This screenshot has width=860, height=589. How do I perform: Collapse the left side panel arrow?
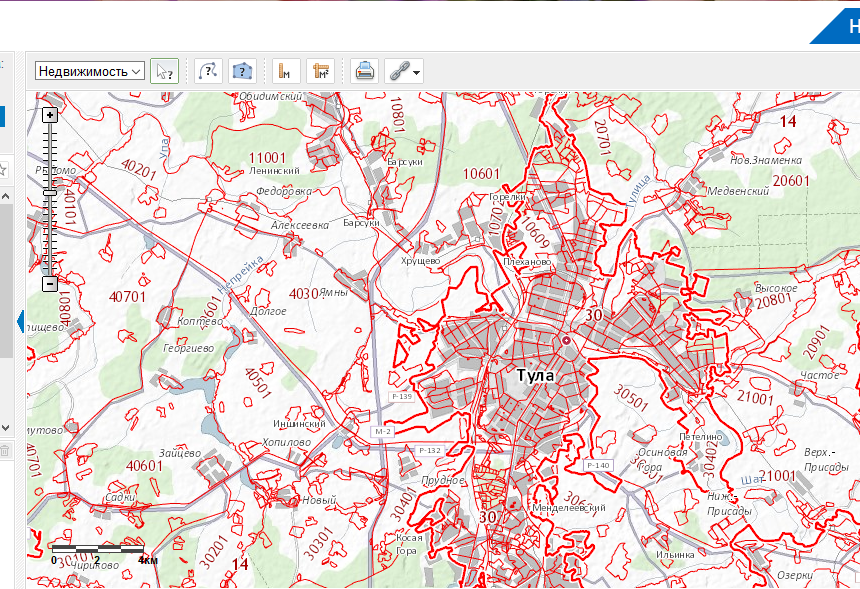[20, 322]
